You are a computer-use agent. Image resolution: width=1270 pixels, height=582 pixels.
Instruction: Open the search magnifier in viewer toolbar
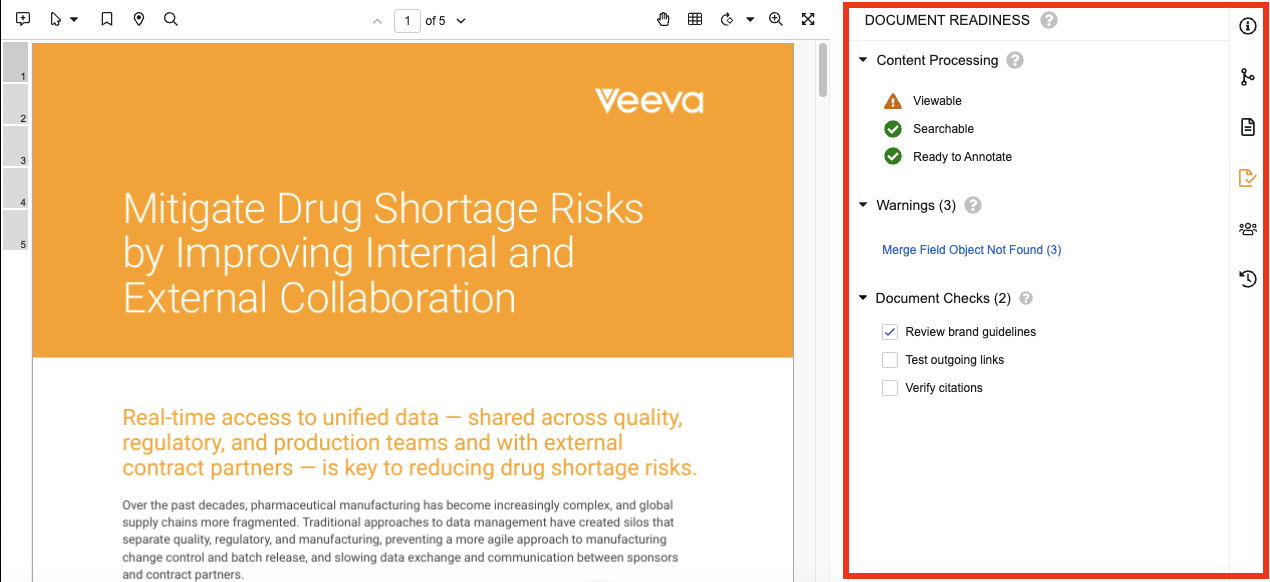[x=171, y=19]
